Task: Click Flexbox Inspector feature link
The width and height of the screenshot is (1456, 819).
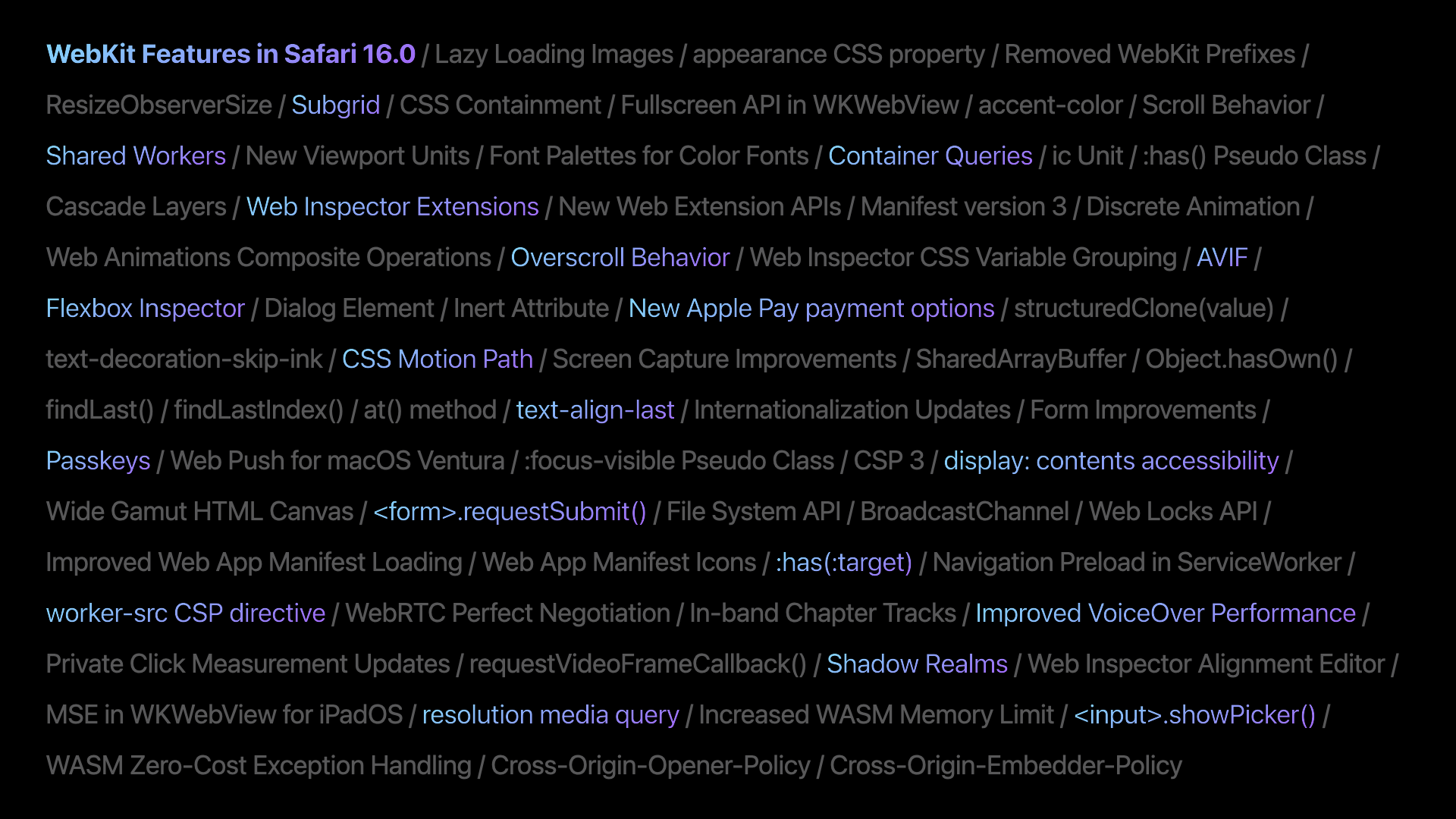Action: click(x=145, y=308)
